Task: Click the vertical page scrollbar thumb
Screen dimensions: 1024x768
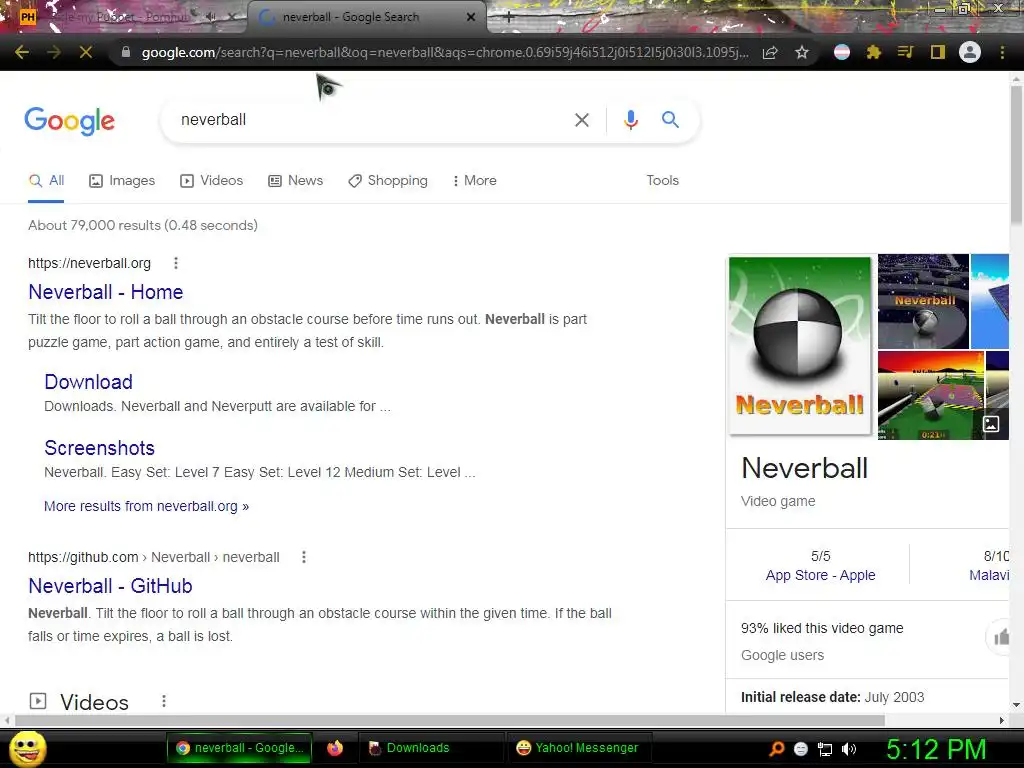Action: click(x=1016, y=155)
